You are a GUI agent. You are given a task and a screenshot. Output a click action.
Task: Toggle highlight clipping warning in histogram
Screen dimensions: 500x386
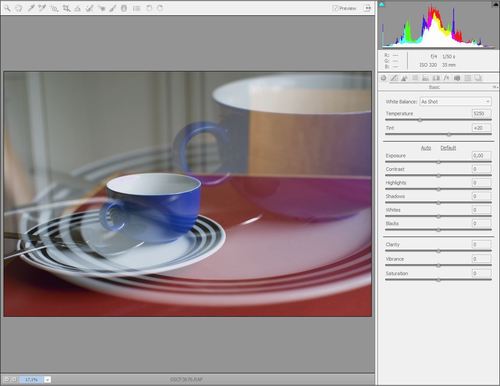(495, 4)
